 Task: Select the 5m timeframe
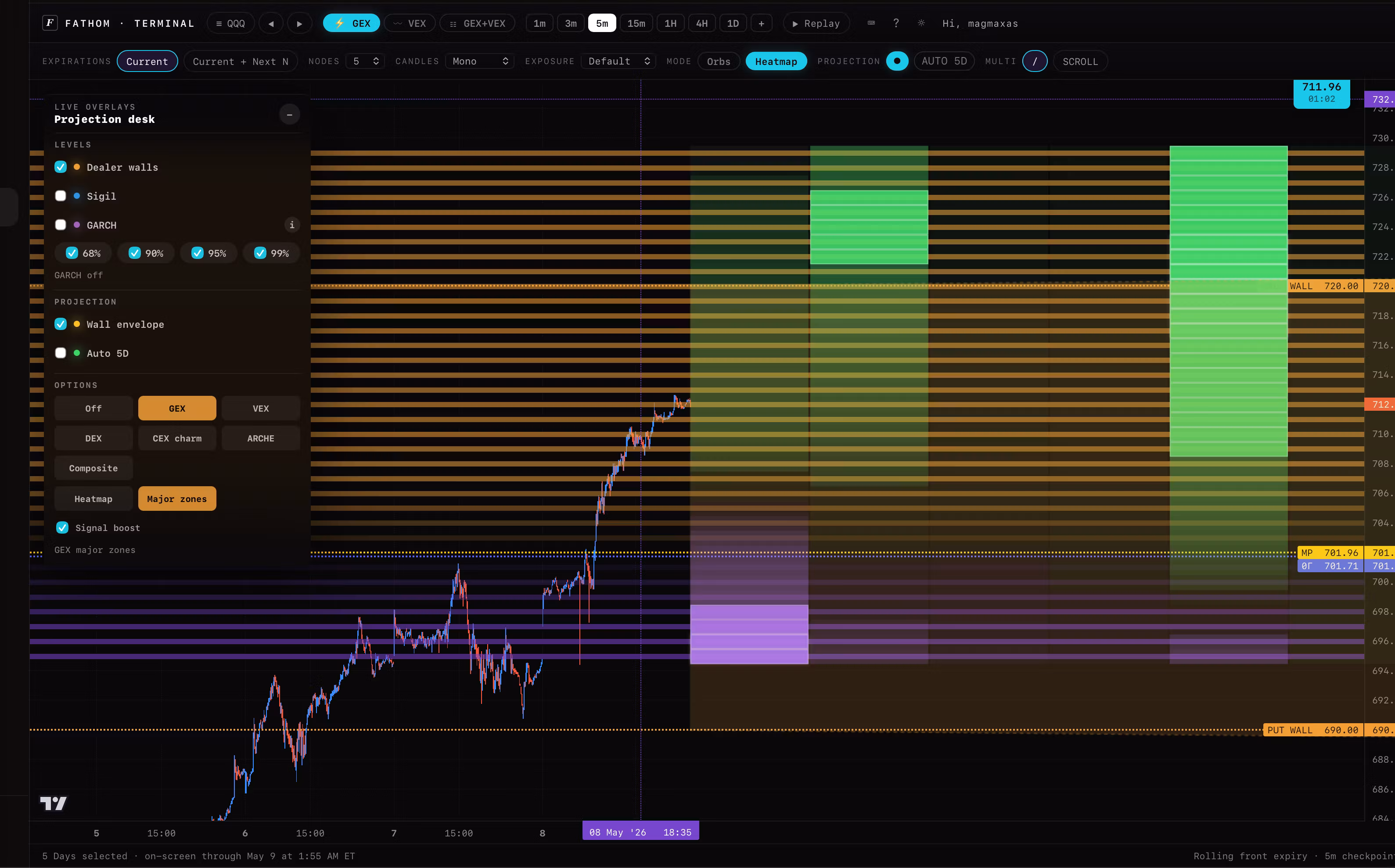(602, 24)
